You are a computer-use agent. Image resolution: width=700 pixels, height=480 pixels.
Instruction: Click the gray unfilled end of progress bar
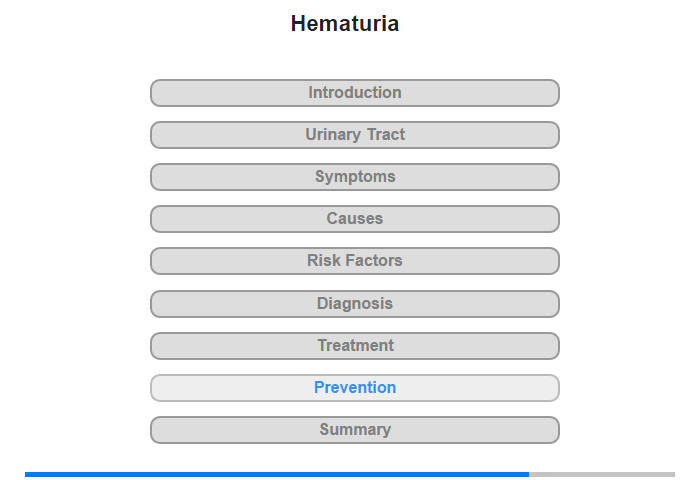tap(602, 474)
